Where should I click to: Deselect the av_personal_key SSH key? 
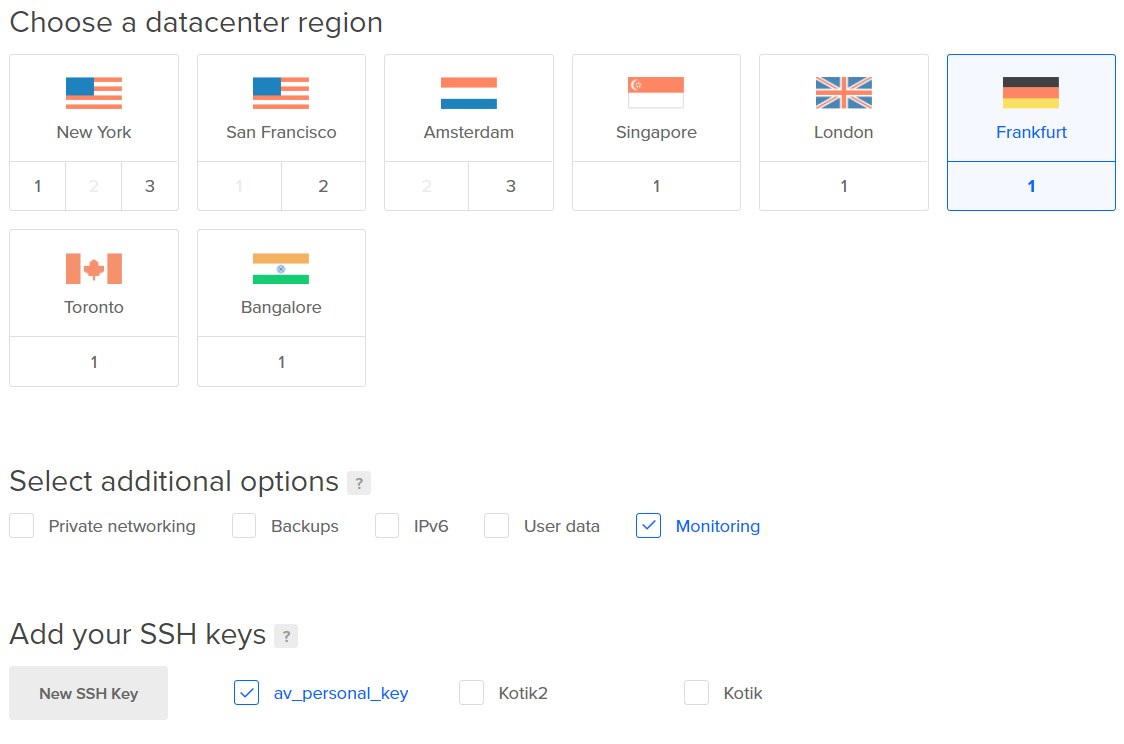pyautogui.click(x=247, y=693)
